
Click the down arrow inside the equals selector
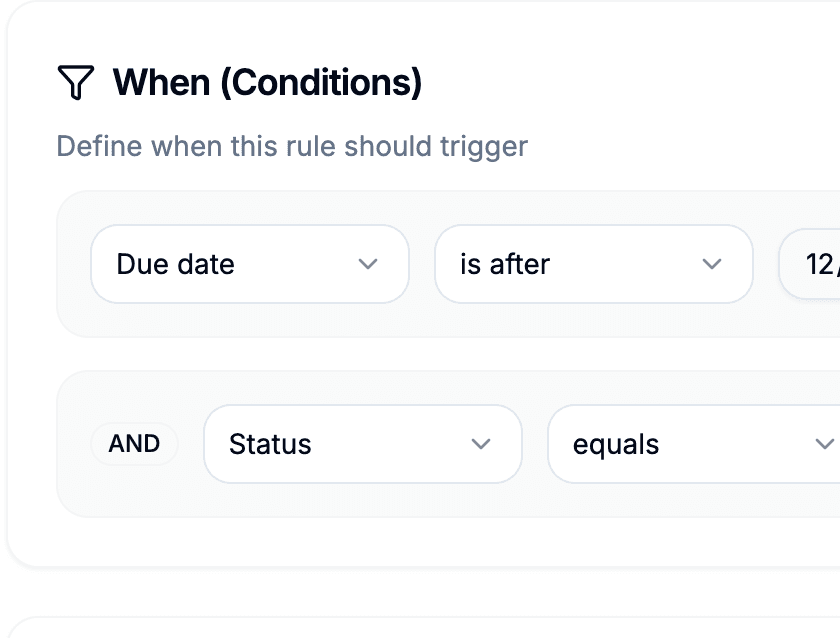tap(824, 444)
